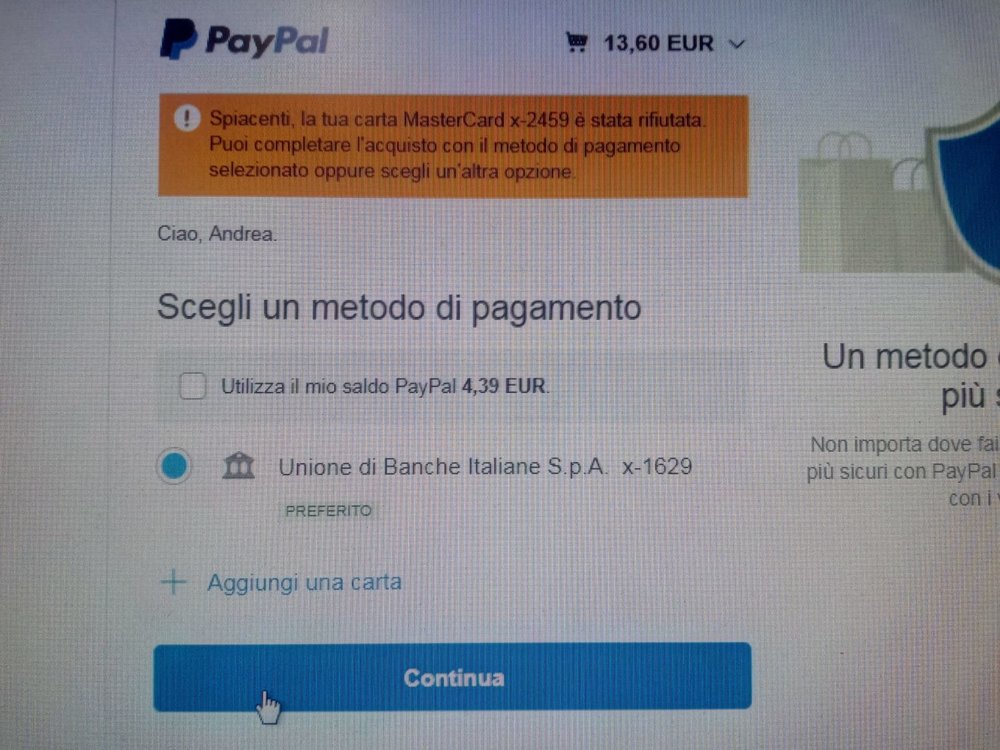Click the Scegli un metodo di pagamento heading
Screen dimensions: 1000x750
pyautogui.click(x=399, y=308)
